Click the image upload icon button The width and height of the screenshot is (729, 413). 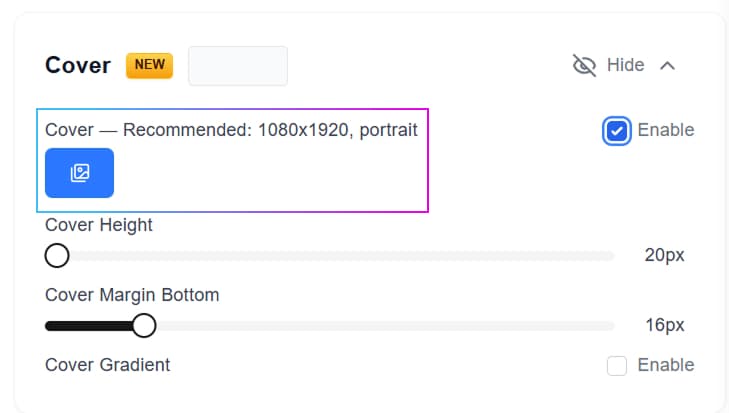pyautogui.click(x=79, y=173)
